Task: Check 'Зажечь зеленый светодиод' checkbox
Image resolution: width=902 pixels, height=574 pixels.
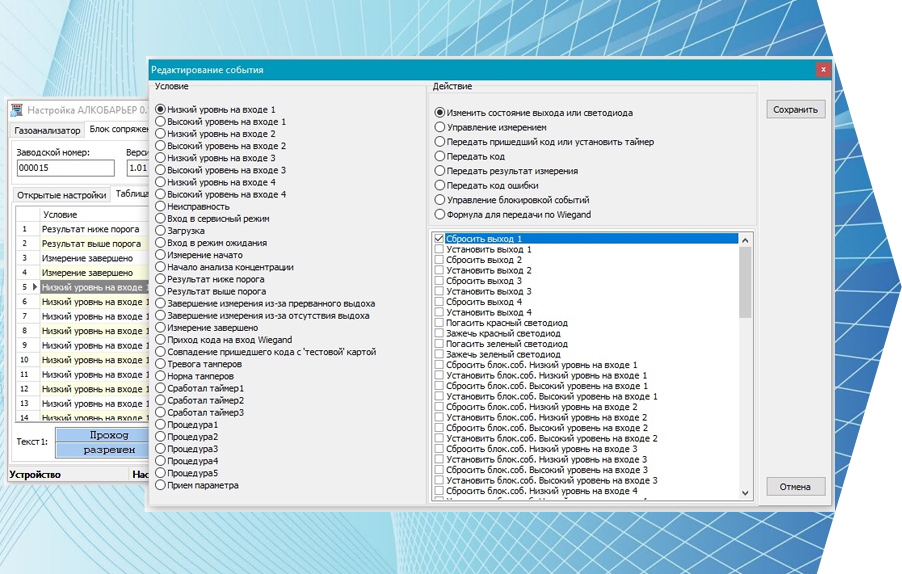Action: point(439,354)
